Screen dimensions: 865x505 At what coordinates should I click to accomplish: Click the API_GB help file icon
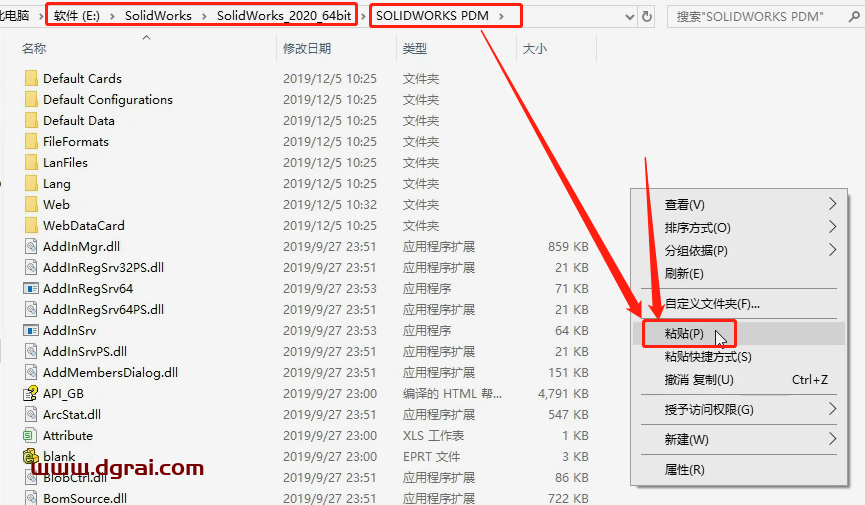point(30,393)
